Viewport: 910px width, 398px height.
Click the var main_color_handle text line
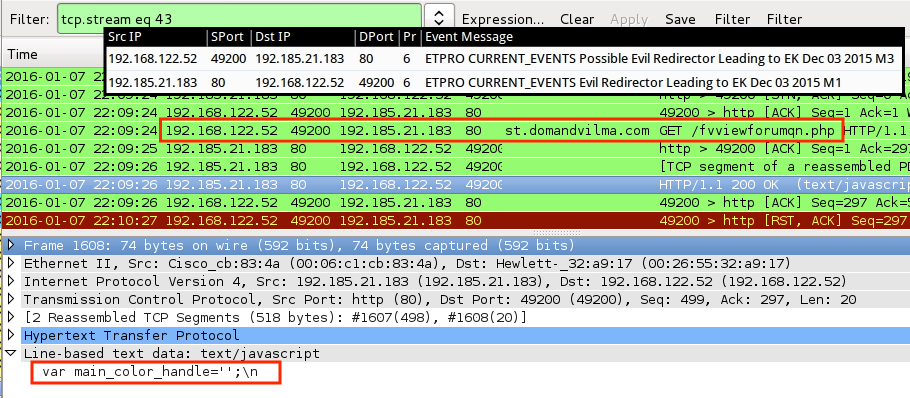pos(150,372)
